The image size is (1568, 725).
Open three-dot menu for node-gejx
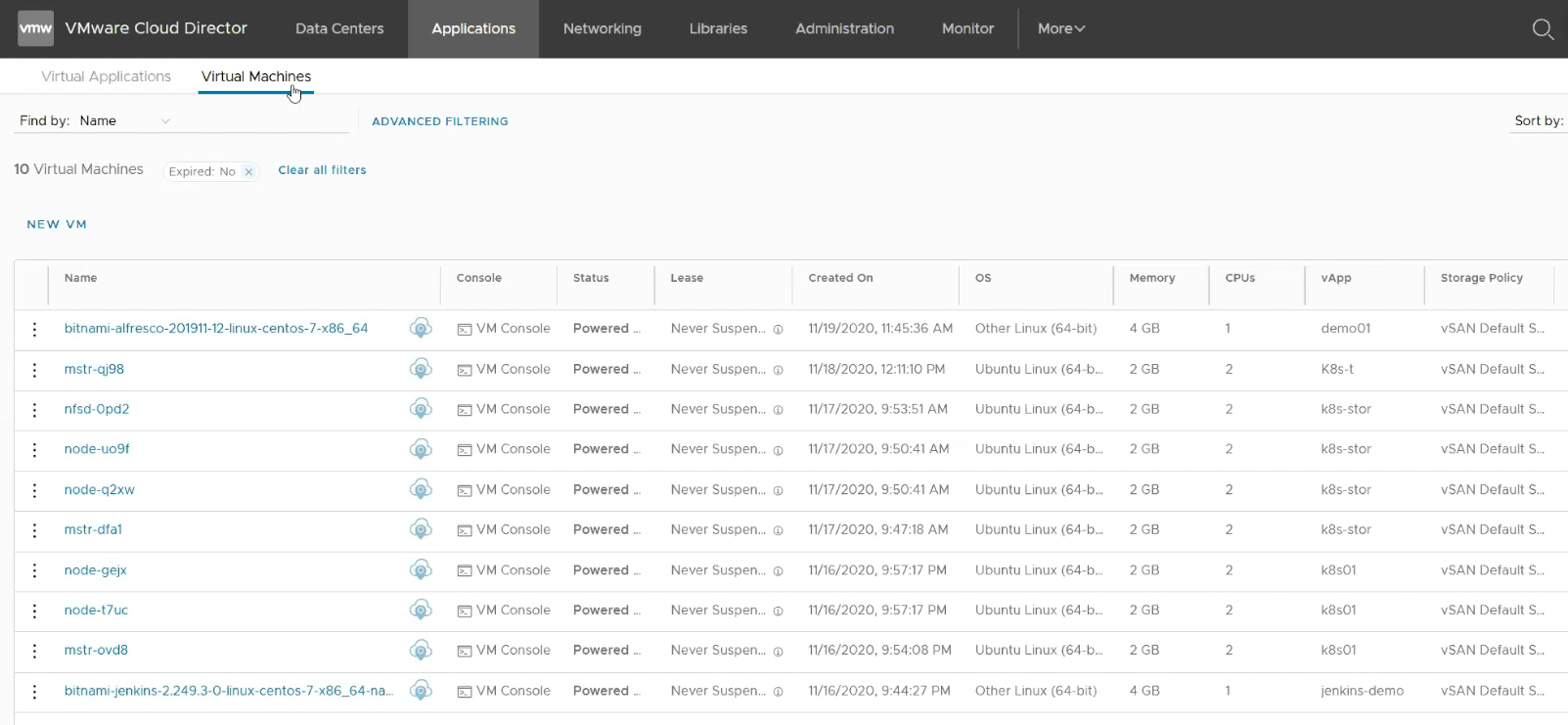34,570
